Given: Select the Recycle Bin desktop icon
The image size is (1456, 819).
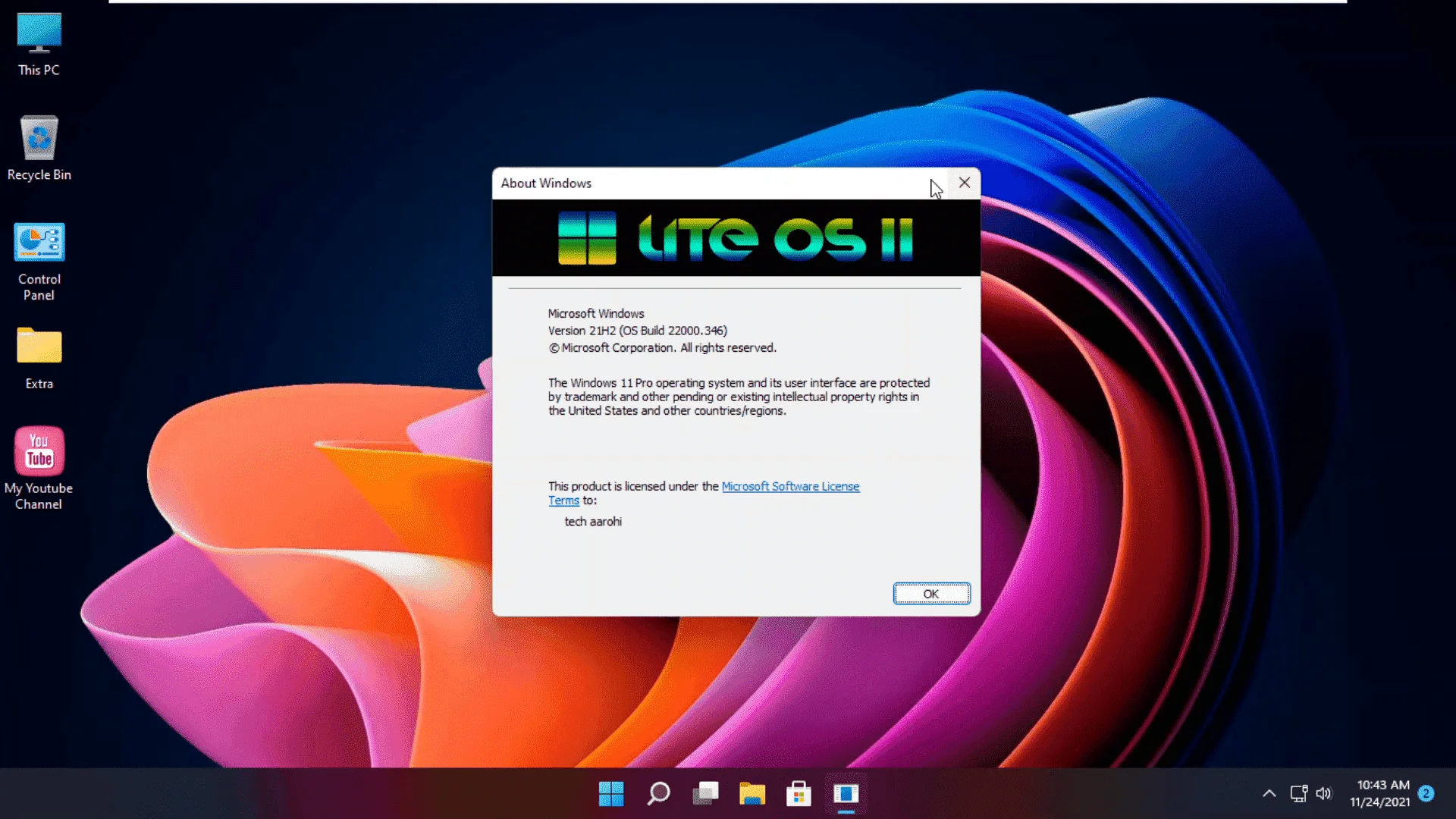Looking at the screenshot, I should [39, 149].
